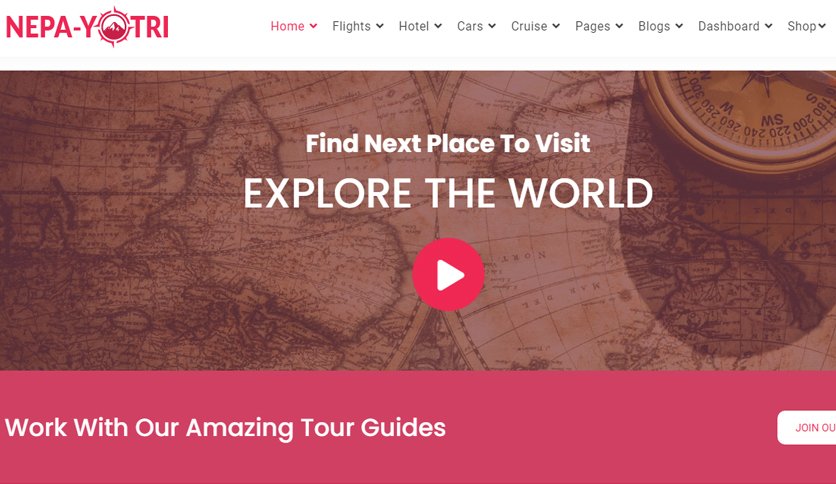Click the Join Our button
Screen dimensions: 836x484
point(807,427)
